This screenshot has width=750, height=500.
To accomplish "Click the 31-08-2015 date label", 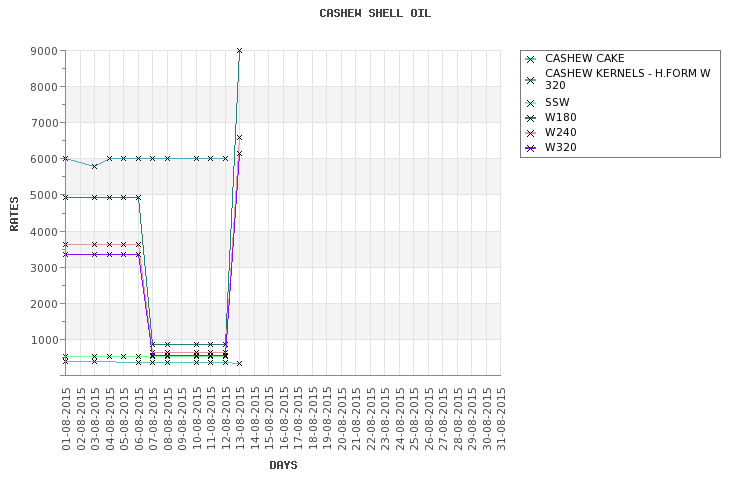I will click(501, 419).
